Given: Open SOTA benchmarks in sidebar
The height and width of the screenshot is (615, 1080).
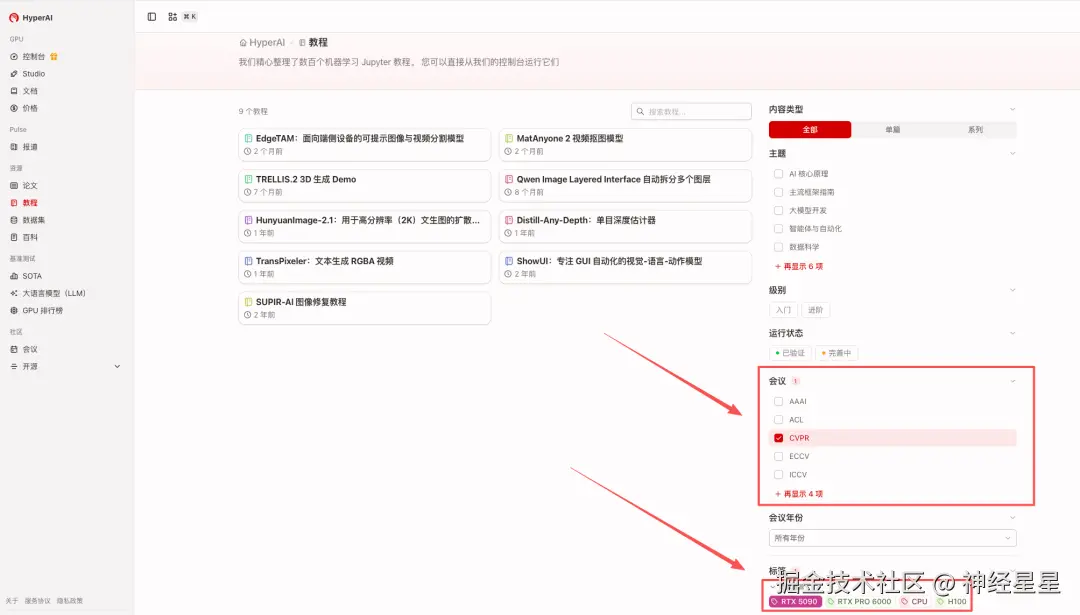Looking at the screenshot, I should coord(32,275).
